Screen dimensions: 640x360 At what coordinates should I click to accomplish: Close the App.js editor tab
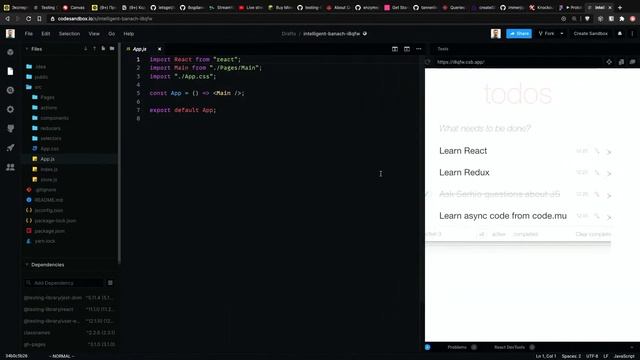click(160, 49)
